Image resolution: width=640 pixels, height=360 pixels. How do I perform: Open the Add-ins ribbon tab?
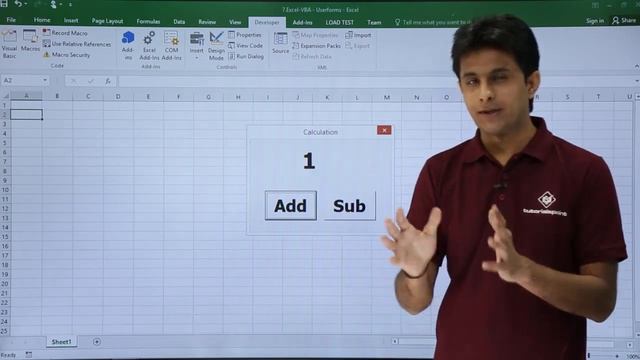coord(302,22)
